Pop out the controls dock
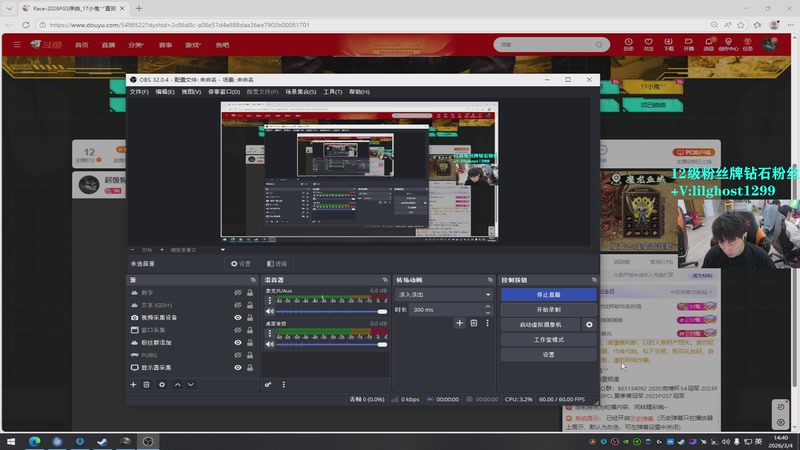This screenshot has width=800, height=450. click(594, 280)
